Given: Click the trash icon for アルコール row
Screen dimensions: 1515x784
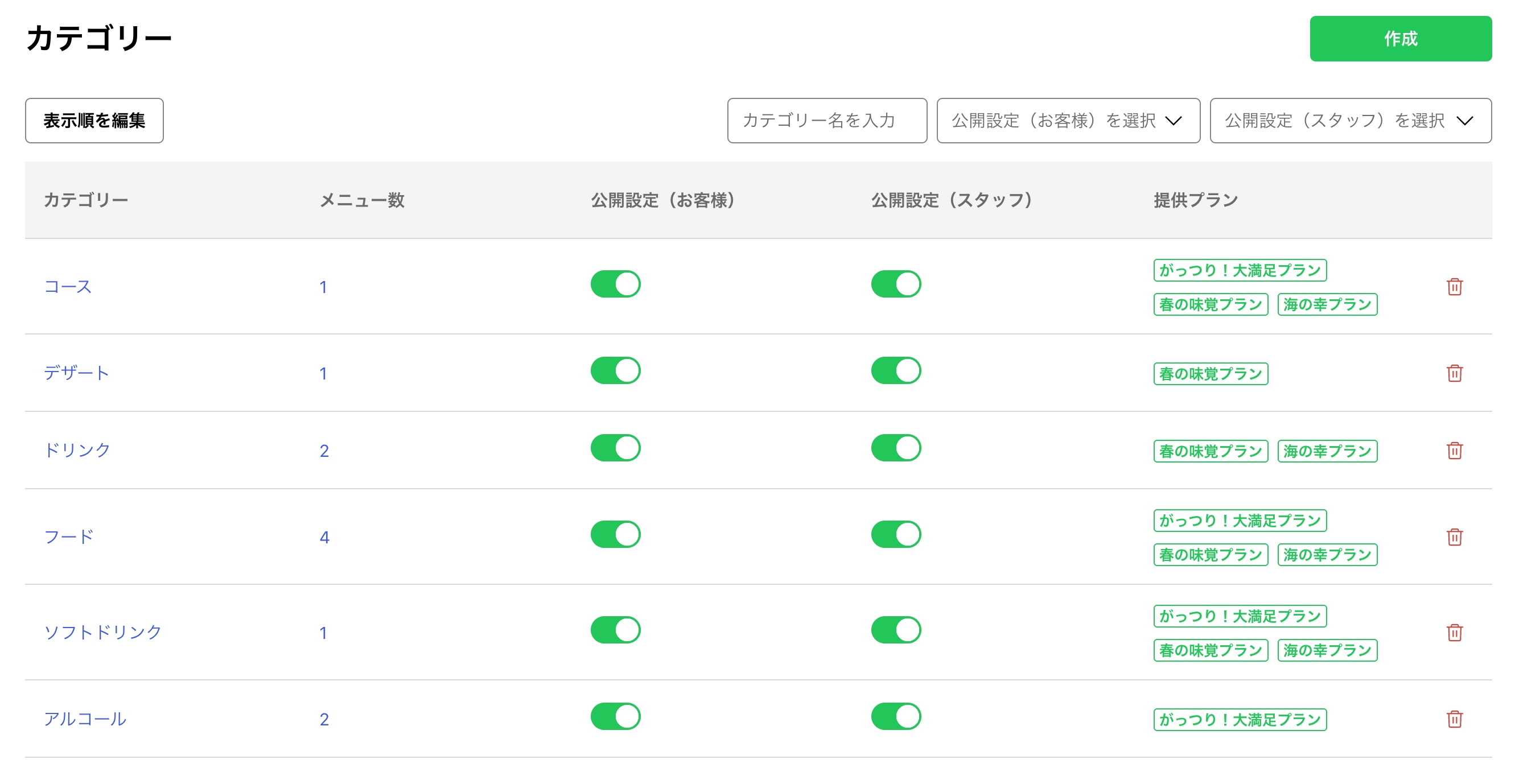Looking at the screenshot, I should coord(1454,719).
